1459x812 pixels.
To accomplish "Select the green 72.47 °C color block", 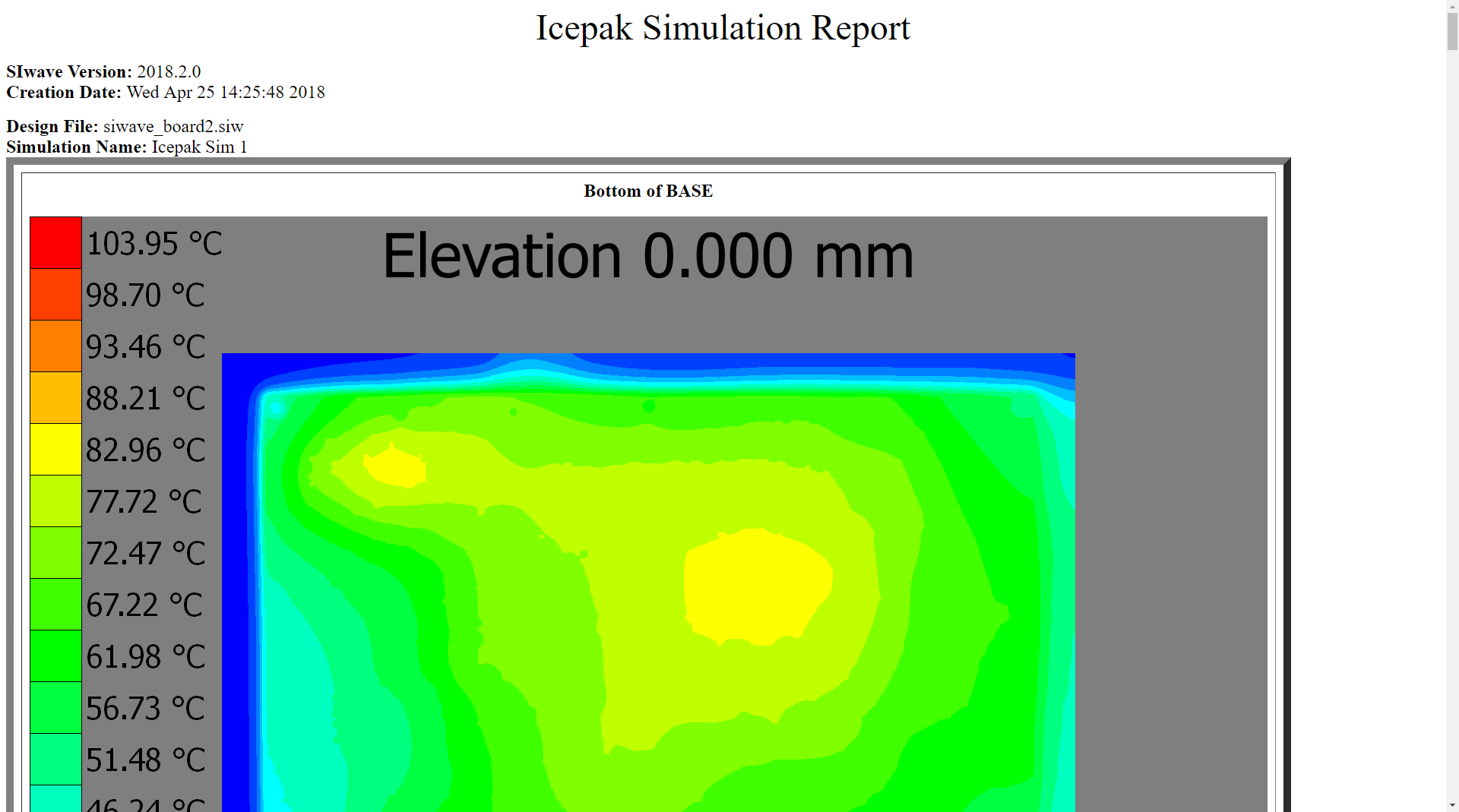I will 55,552.
